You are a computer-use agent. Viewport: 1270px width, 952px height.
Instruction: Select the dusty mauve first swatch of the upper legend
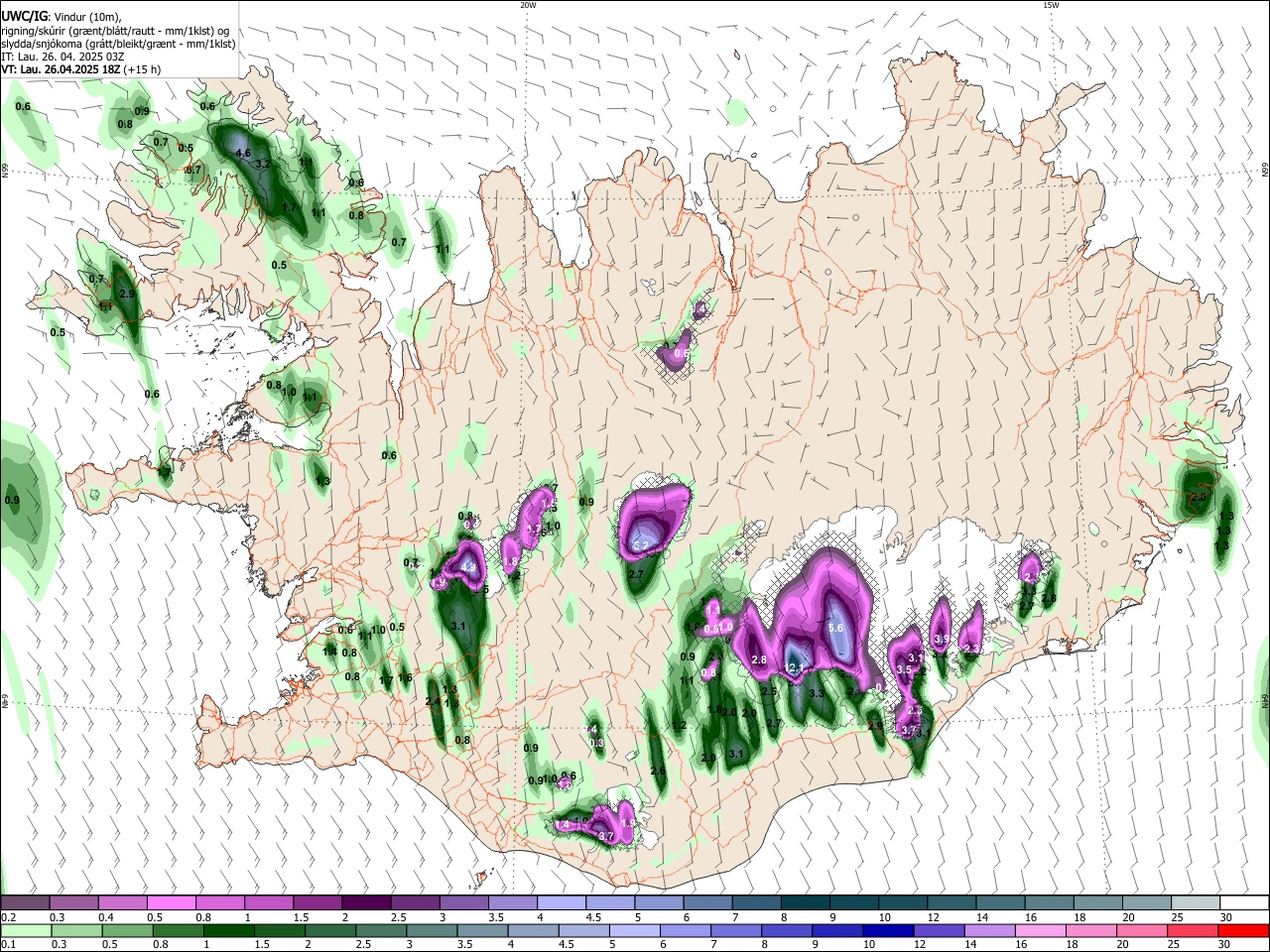[25, 902]
